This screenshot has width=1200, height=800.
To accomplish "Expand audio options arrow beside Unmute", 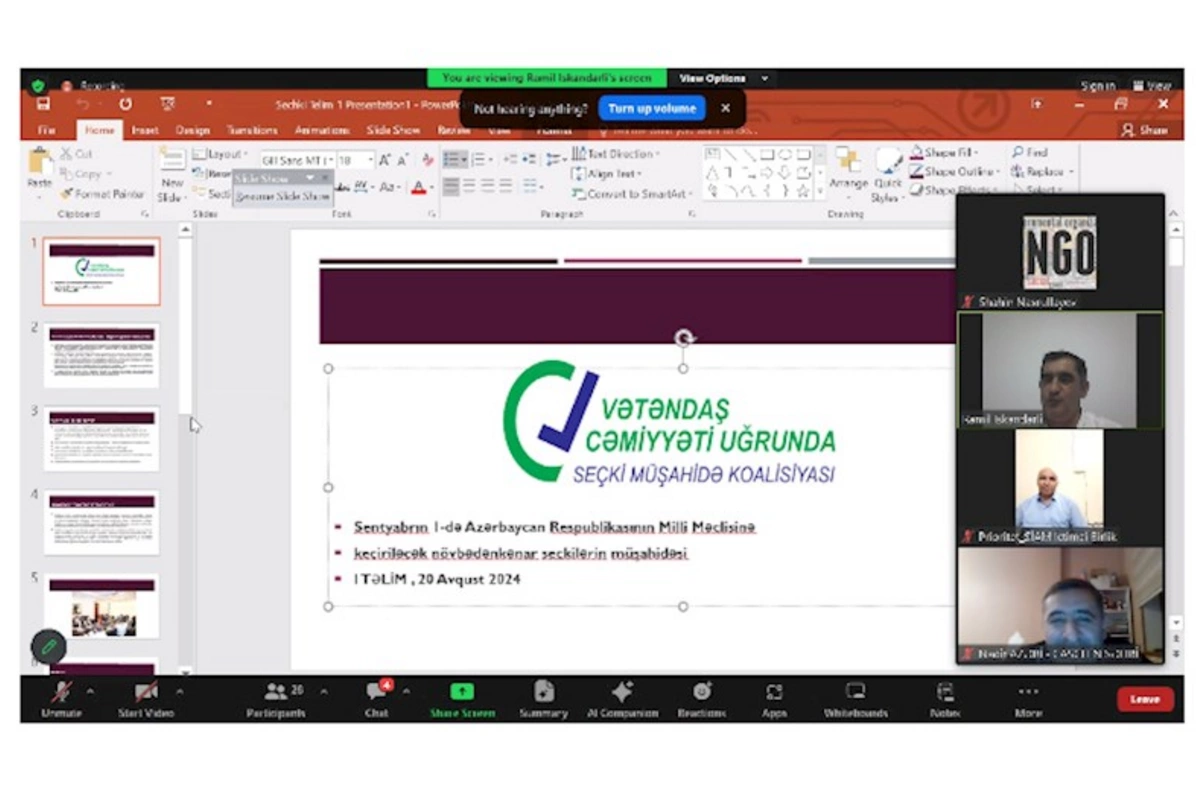I will (90, 691).
